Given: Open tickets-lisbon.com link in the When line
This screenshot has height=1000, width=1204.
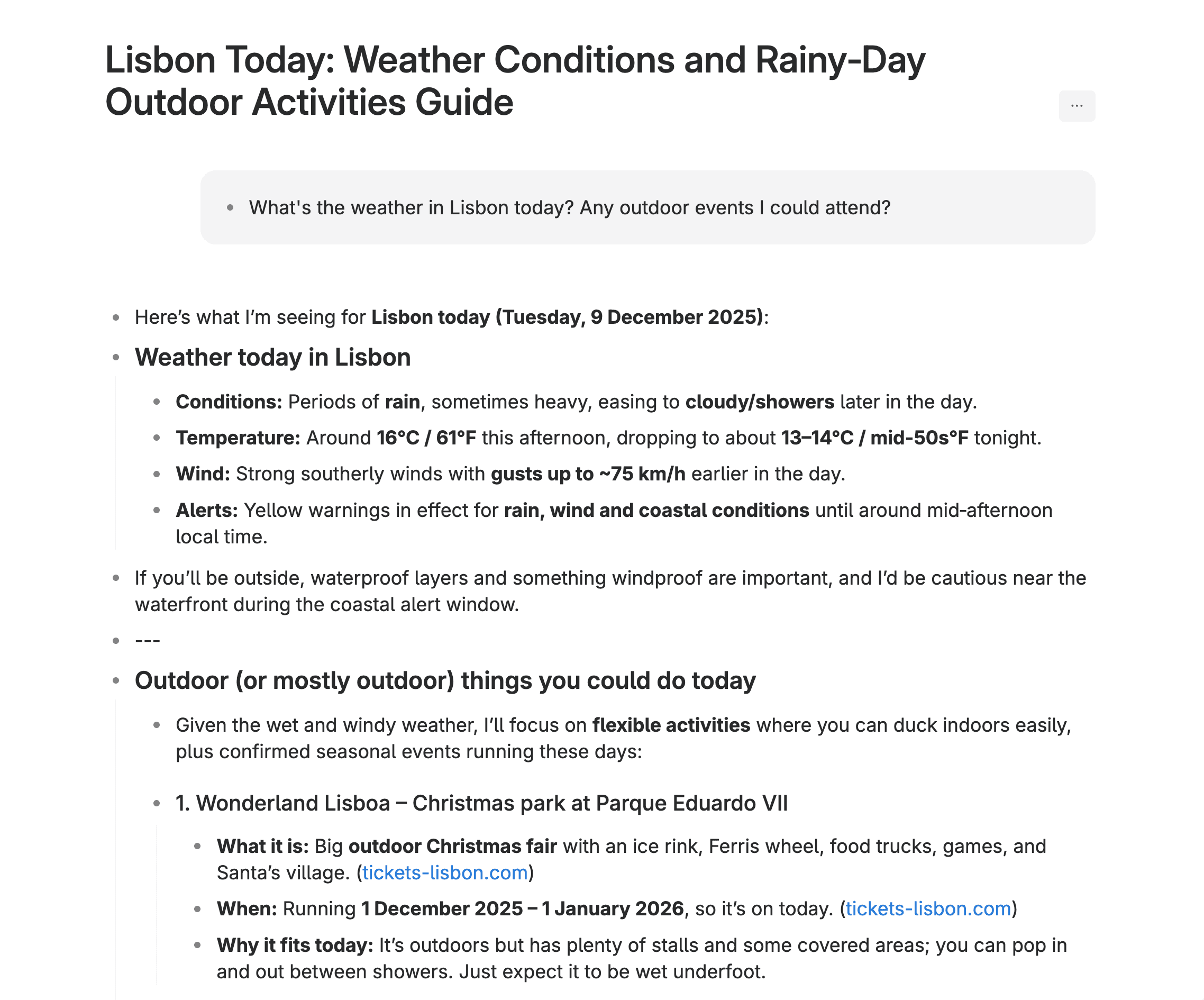Looking at the screenshot, I should point(928,909).
